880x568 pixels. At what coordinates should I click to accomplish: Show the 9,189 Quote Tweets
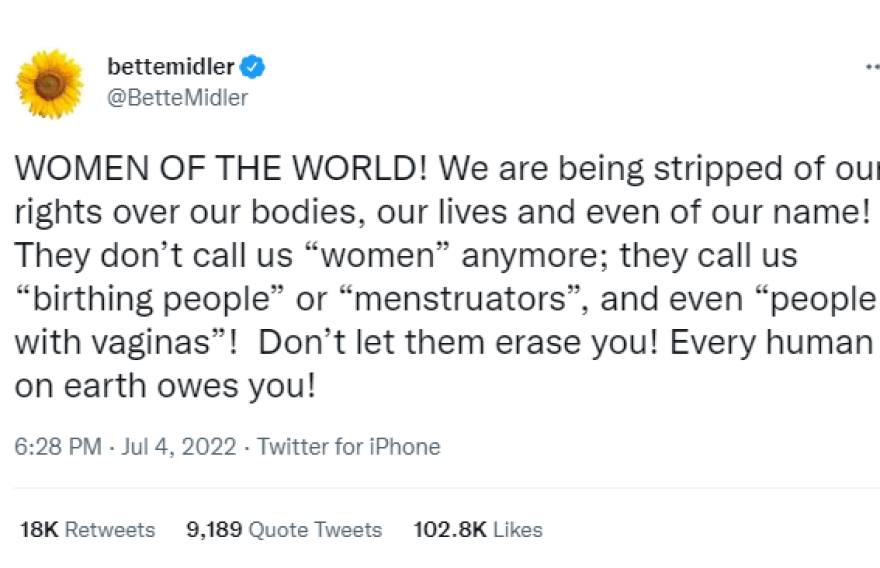point(284,529)
